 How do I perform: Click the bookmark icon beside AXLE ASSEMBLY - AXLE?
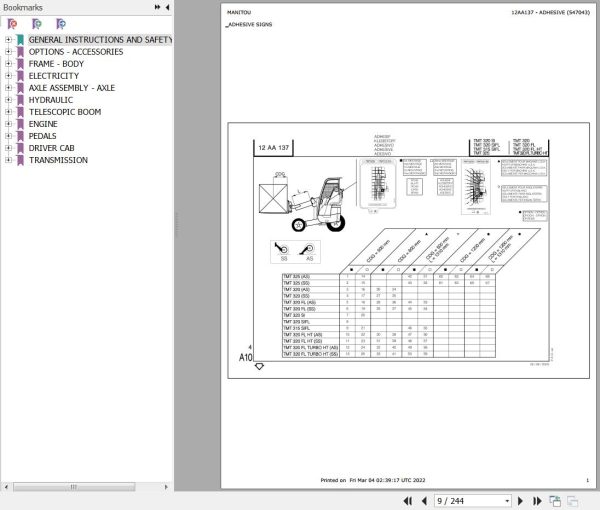tap(20, 88)
